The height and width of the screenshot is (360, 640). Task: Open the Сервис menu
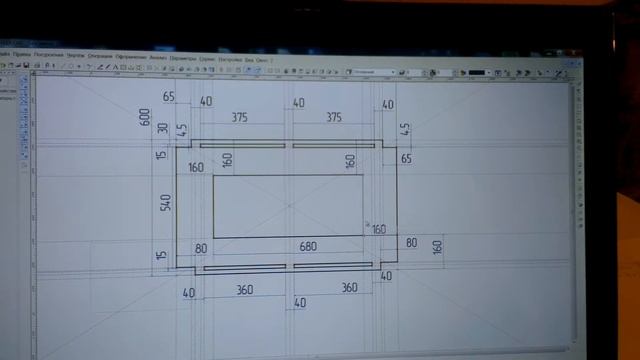(x=207, y=59)
